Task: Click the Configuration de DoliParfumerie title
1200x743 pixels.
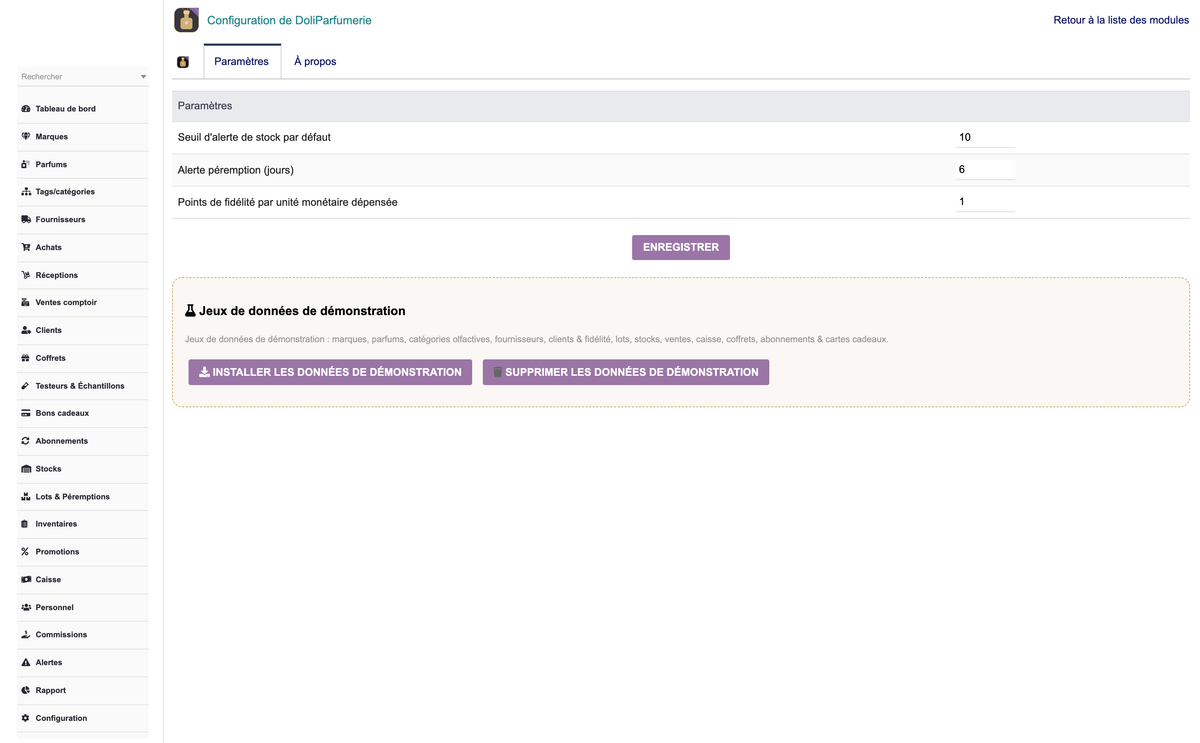Action: 289,20
